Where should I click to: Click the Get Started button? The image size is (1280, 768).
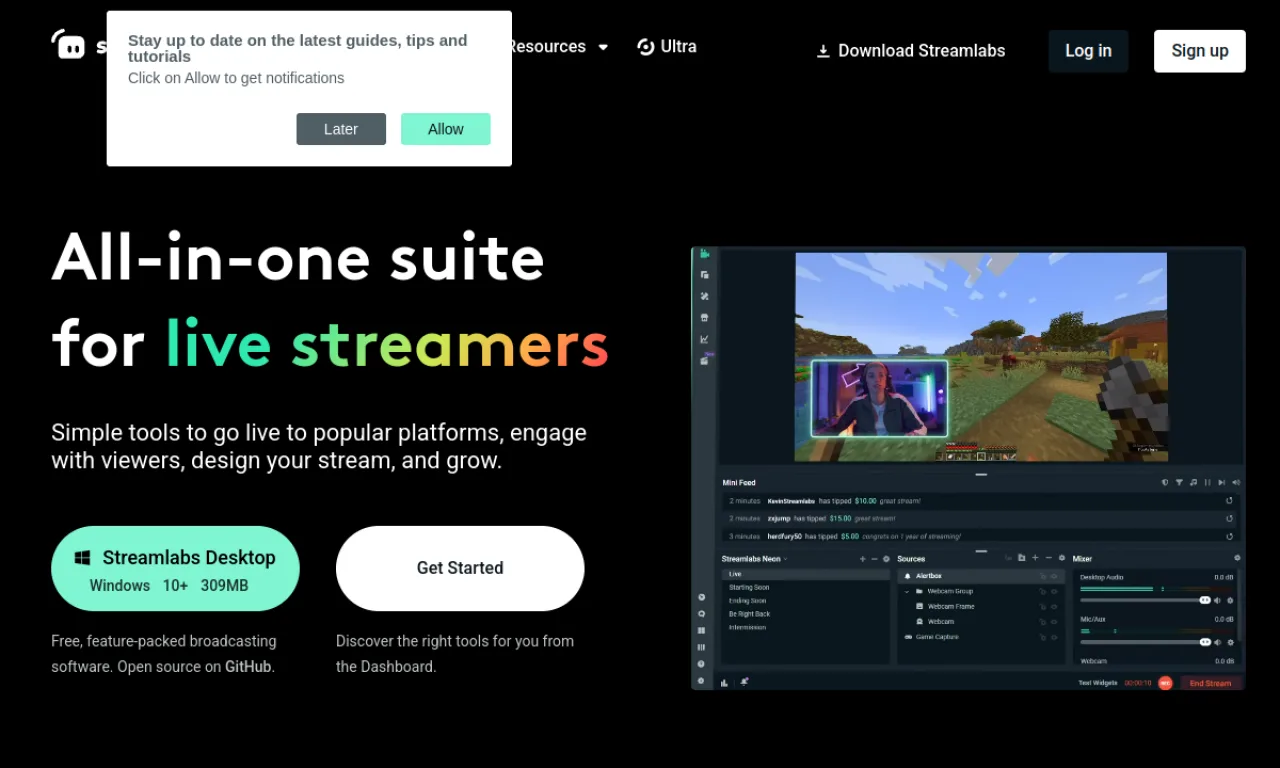click(x=460, y=568)
